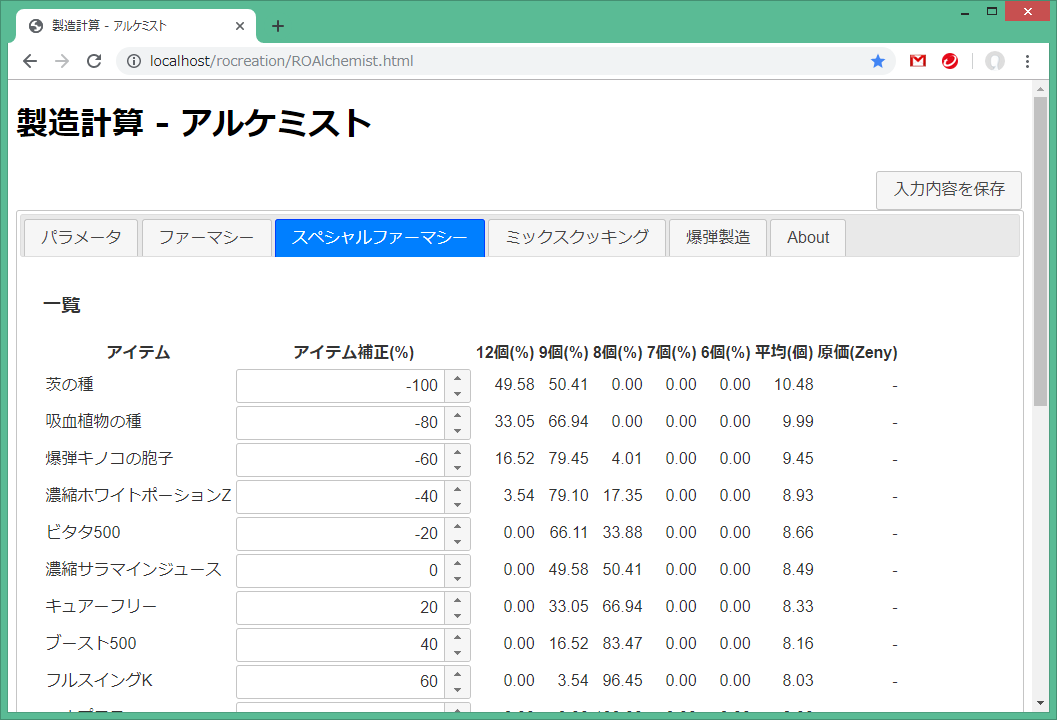Switch to the ファーマシー tab
1057x720 pixels.
[207, 238]
